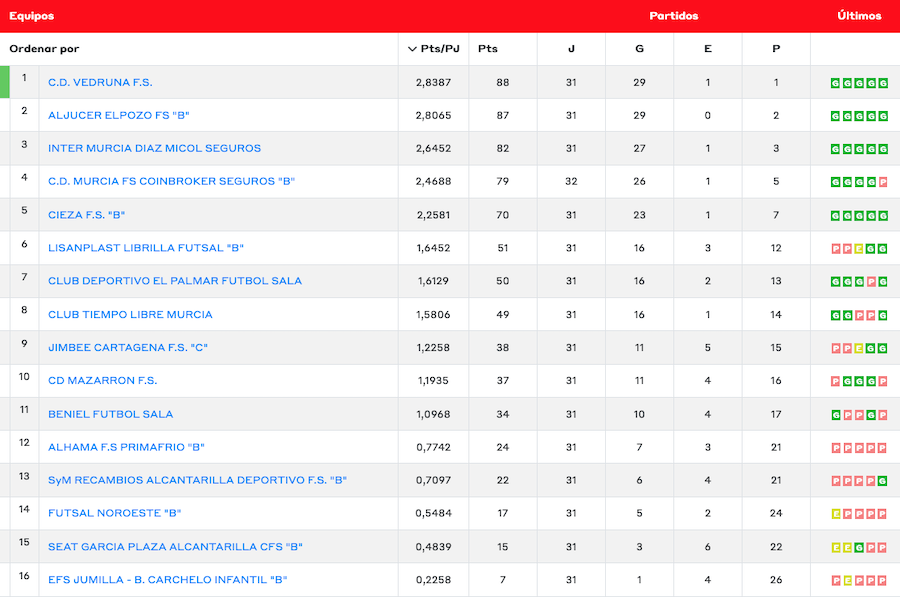
Task: Select the Partidos header section
Action: click(673, 16)
